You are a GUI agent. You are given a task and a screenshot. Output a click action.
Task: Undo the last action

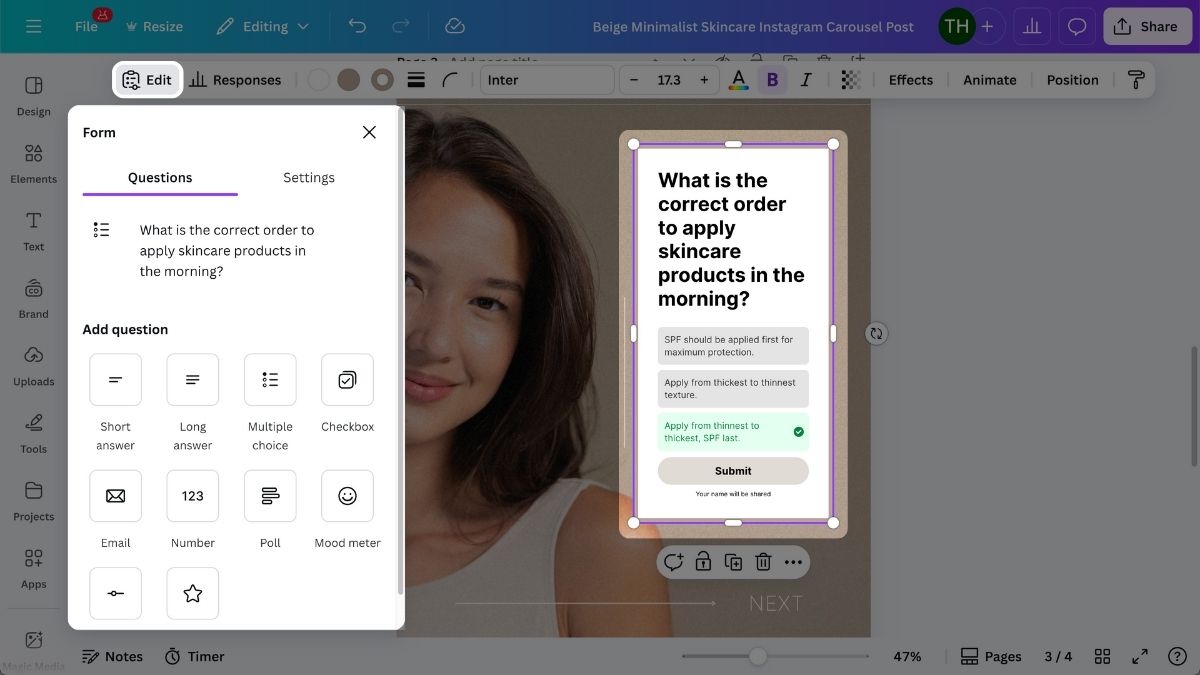coord(357,26)
